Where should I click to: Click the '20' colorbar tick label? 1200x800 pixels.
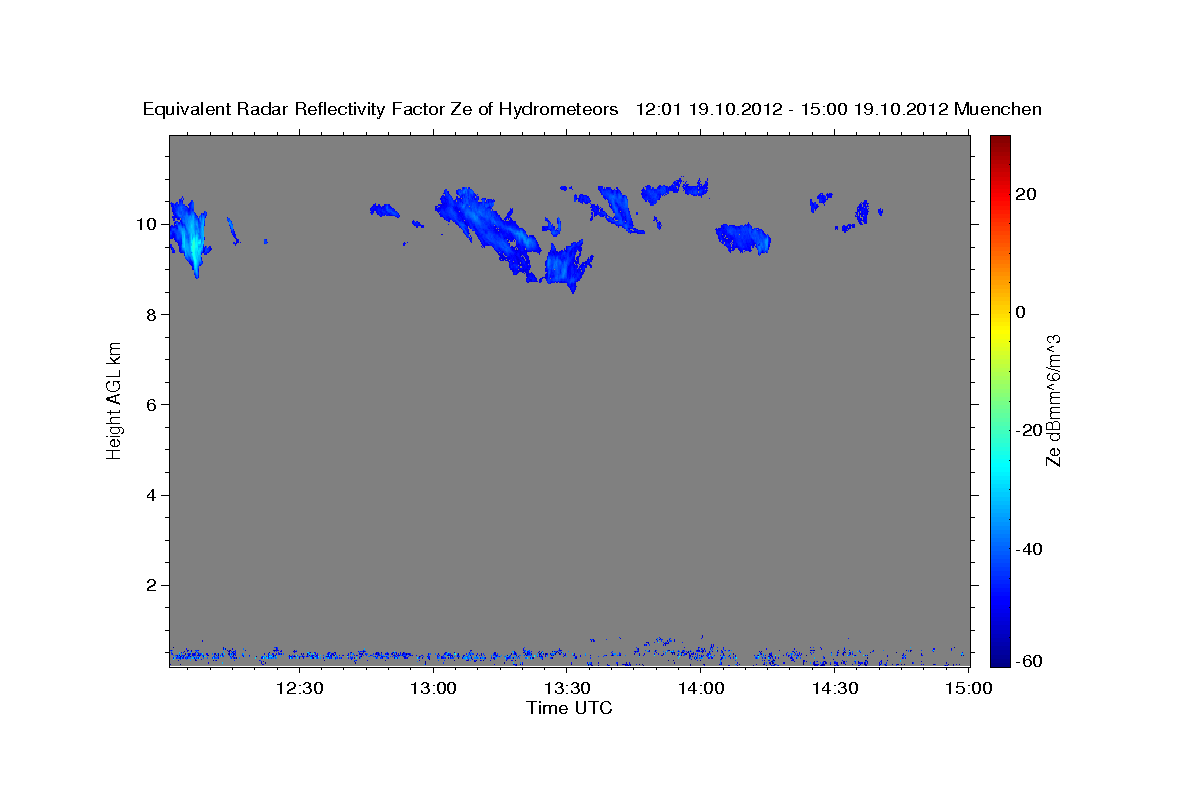[1026, 194]
